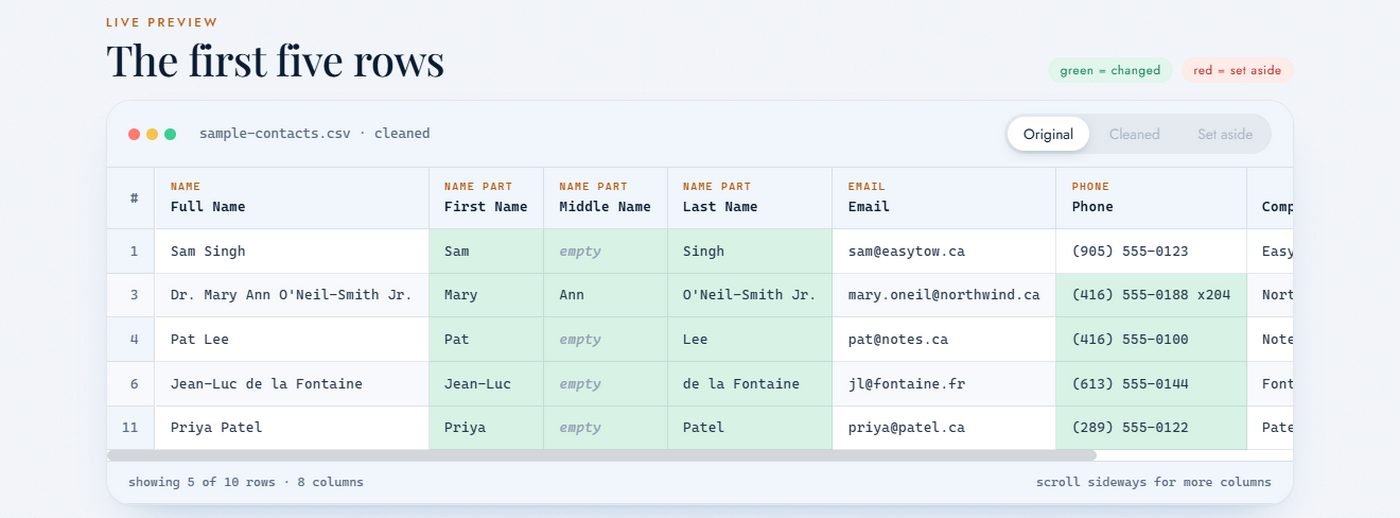Click the 'Priya Patel' full name cell

click(292, 427)
